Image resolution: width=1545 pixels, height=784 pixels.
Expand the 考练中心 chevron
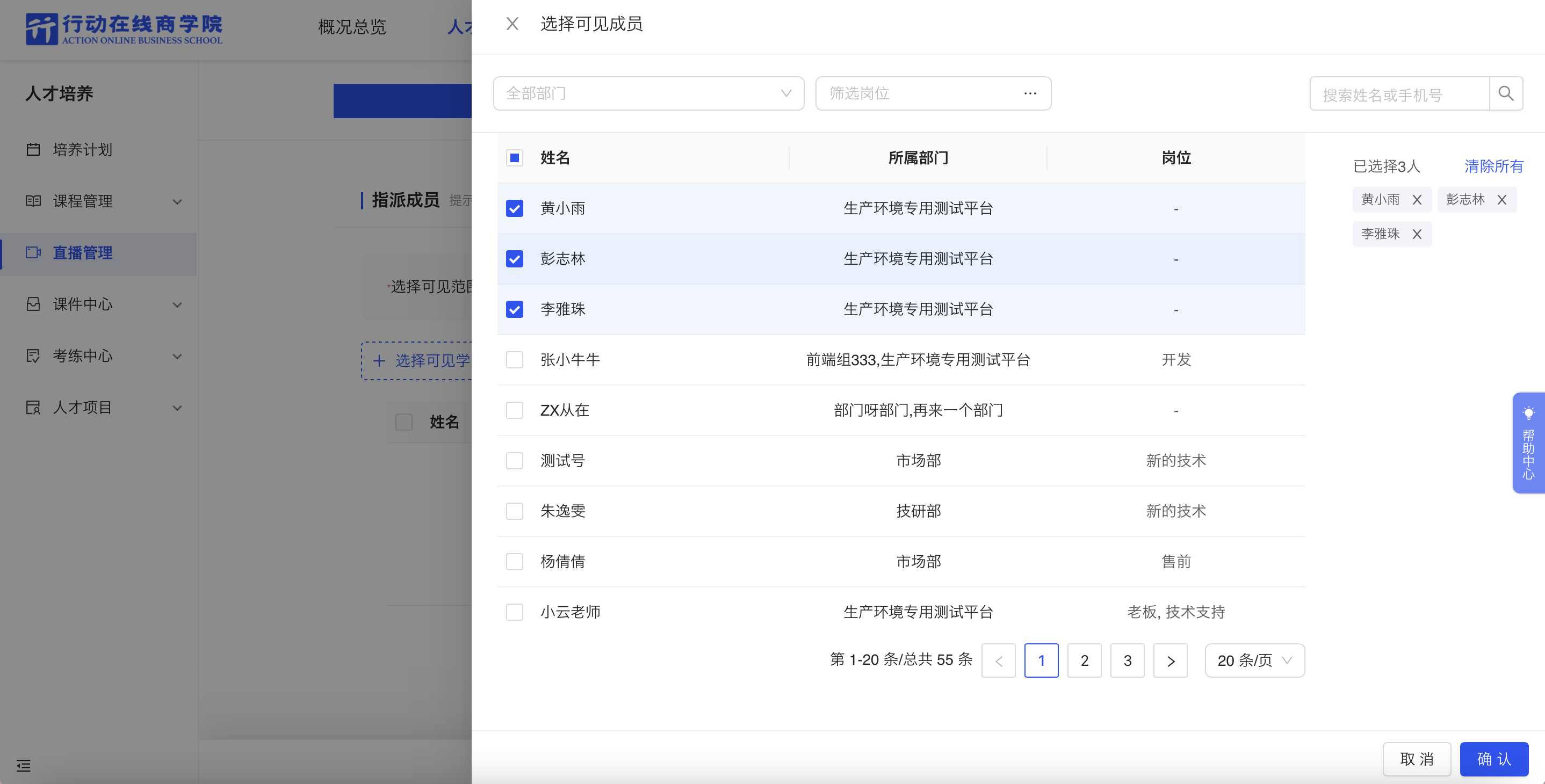[177, 357]
